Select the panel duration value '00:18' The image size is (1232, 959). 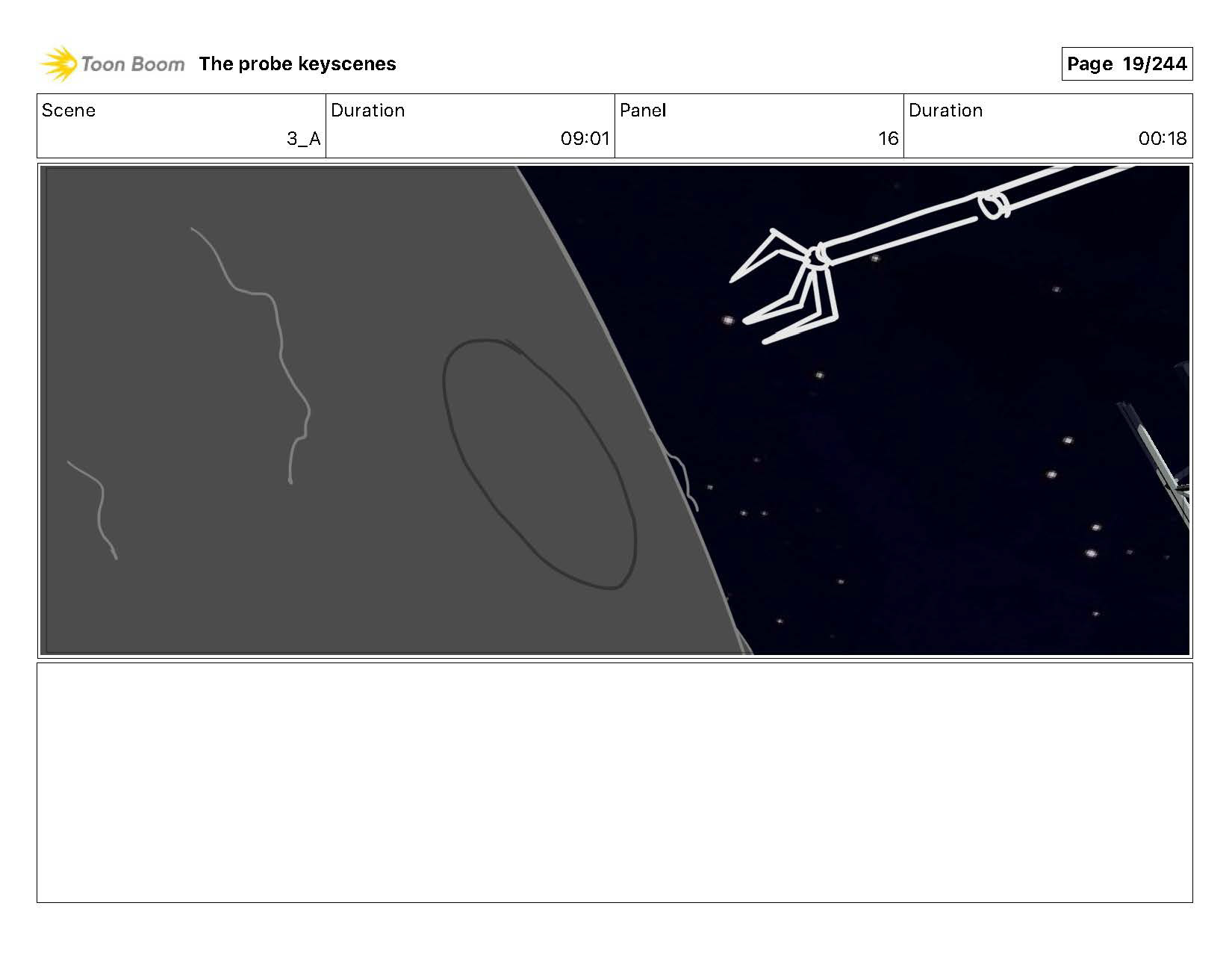[x=1163, y=139]
